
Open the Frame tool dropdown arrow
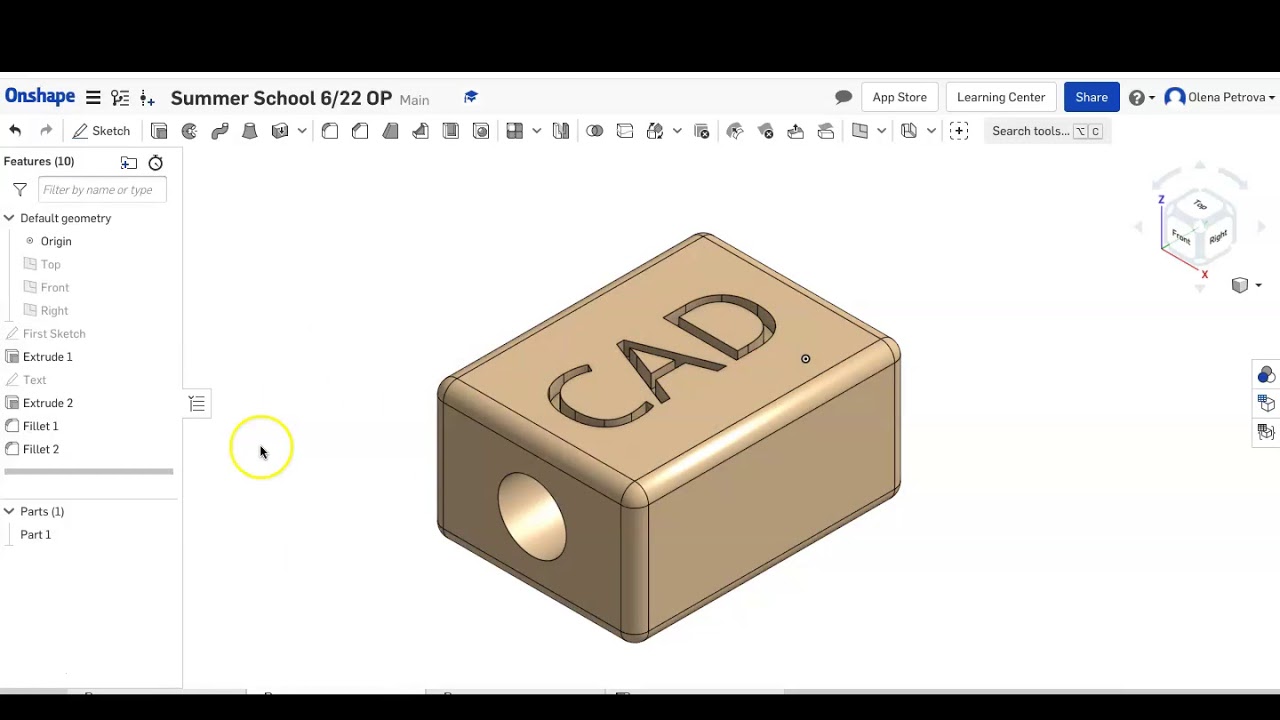(931, 131)
